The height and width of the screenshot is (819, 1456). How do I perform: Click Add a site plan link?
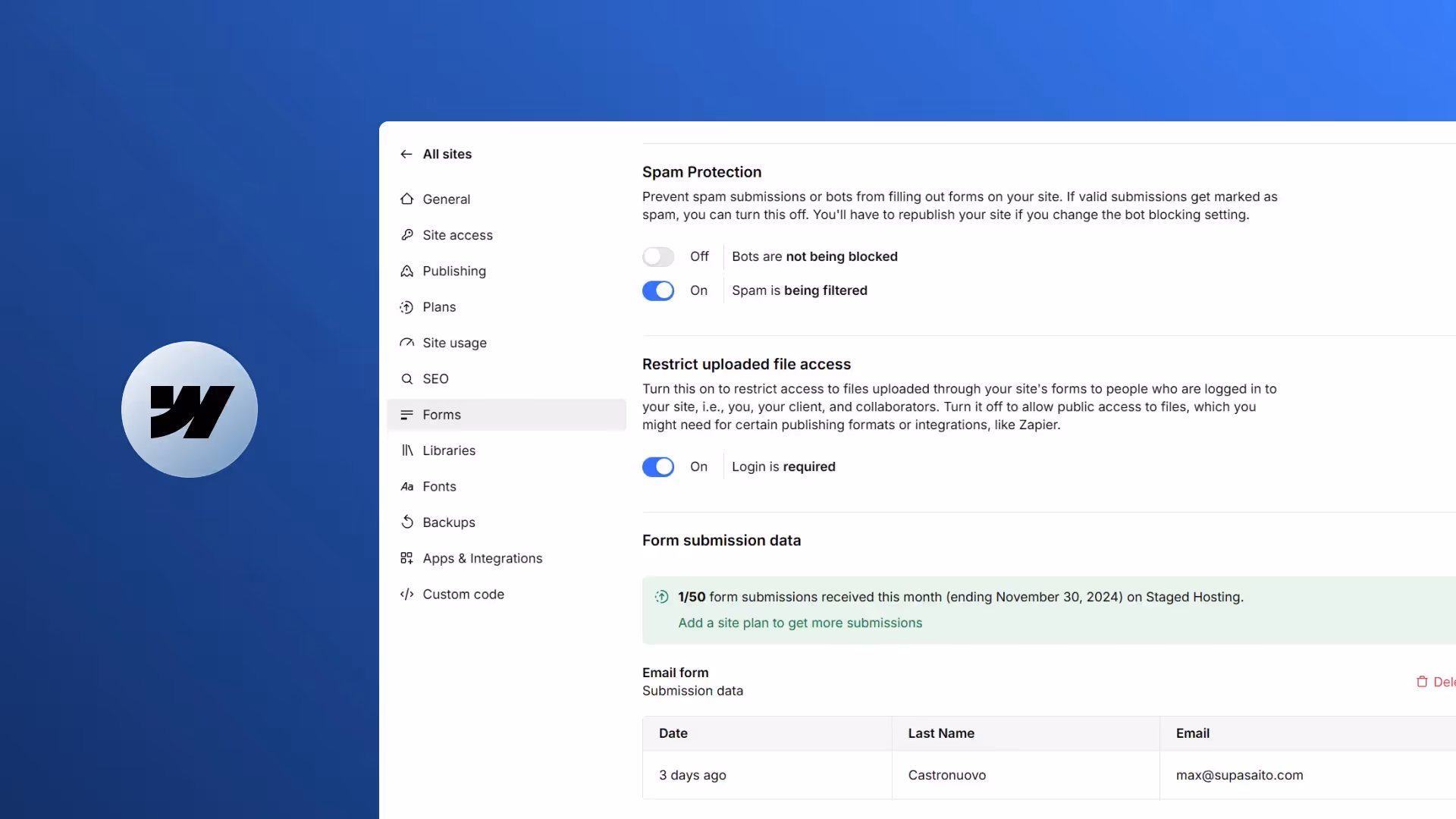click(x=800, y=623)
